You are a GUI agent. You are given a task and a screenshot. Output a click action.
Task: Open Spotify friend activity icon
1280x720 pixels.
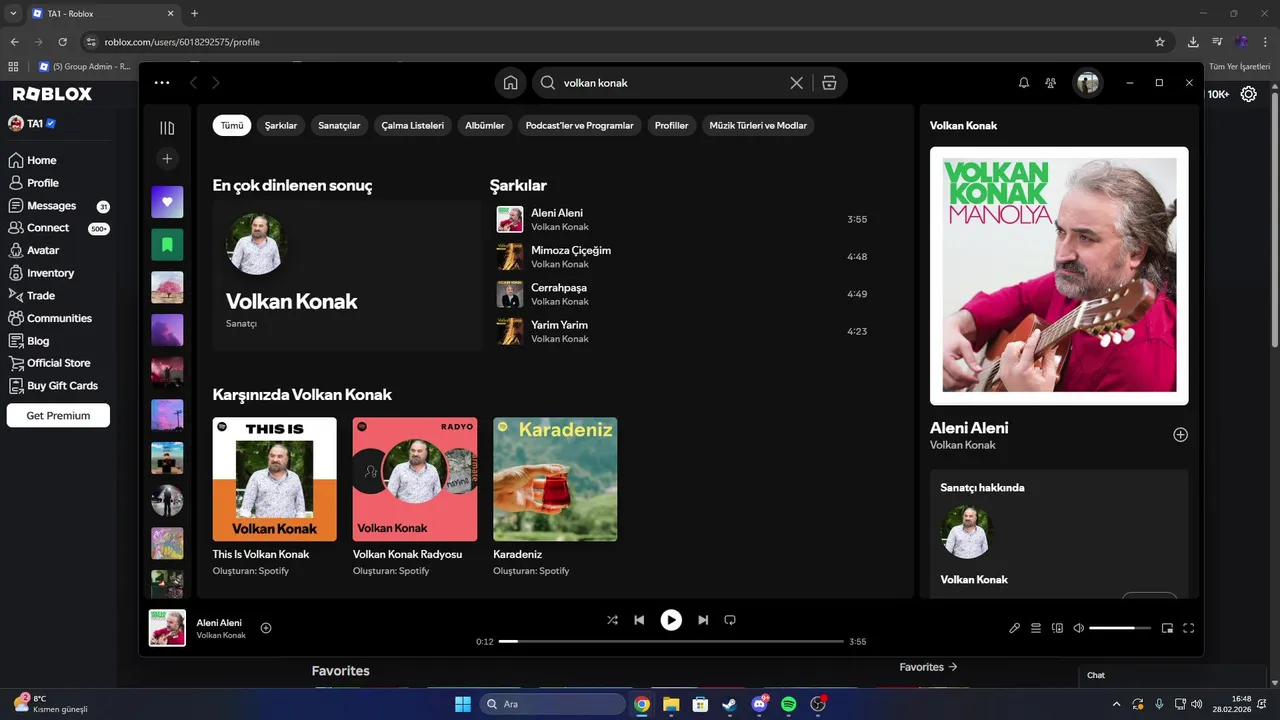1050,83
